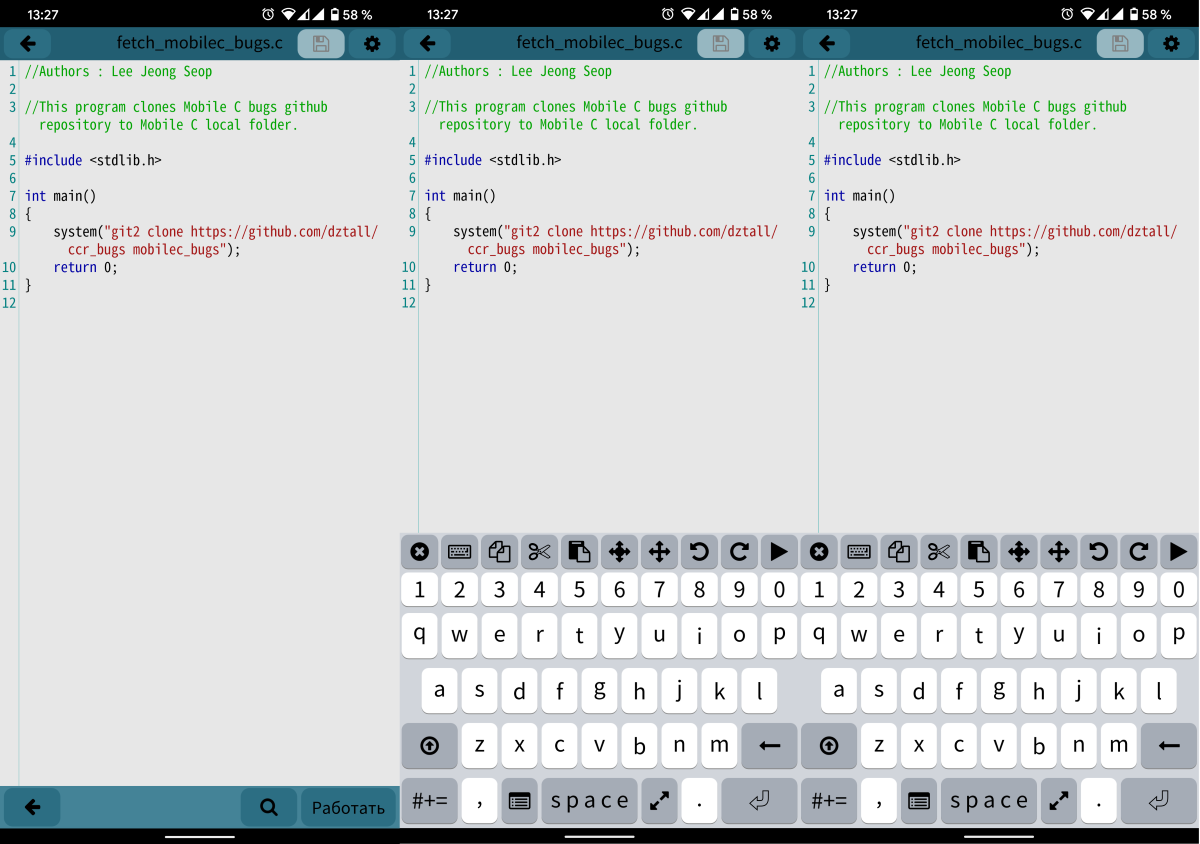Save the file fetch_mobilec_bugs.c
This screenshot has width=1200, height=844.
click(x=321, y=43)
